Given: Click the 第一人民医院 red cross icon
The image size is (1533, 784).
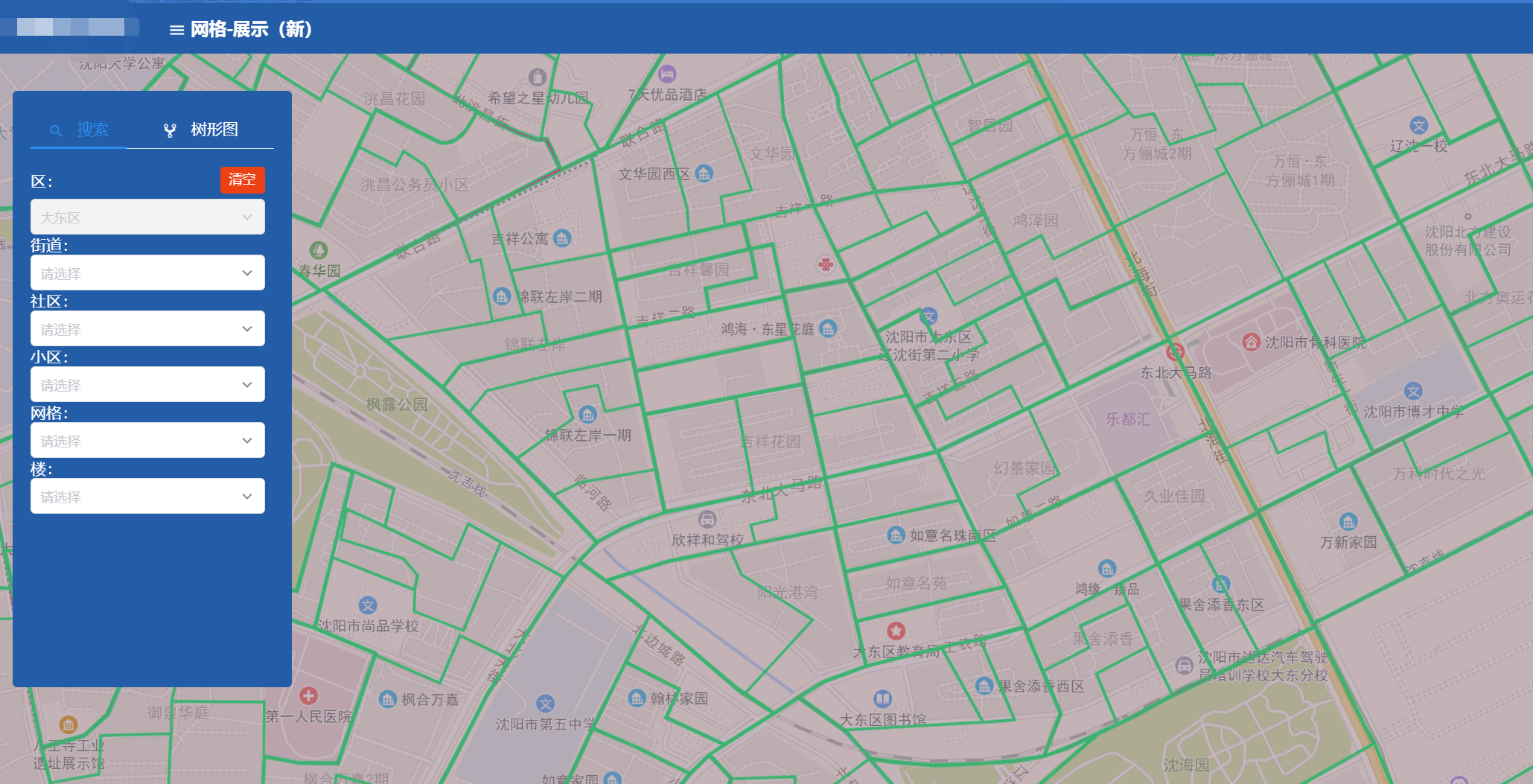Looking at the screenshot, I should coord(308,696).
